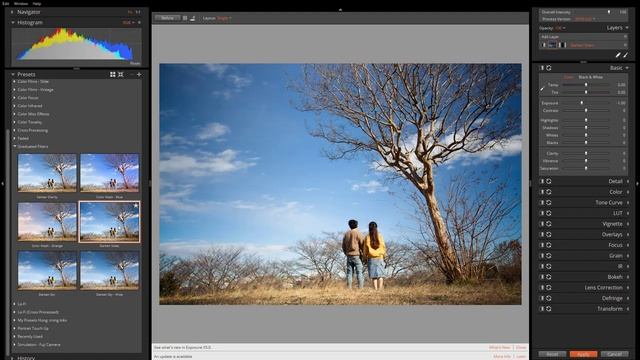Open the Process Version dropdown
Viewport: 640px width, 360px height.
pos(585,19)
